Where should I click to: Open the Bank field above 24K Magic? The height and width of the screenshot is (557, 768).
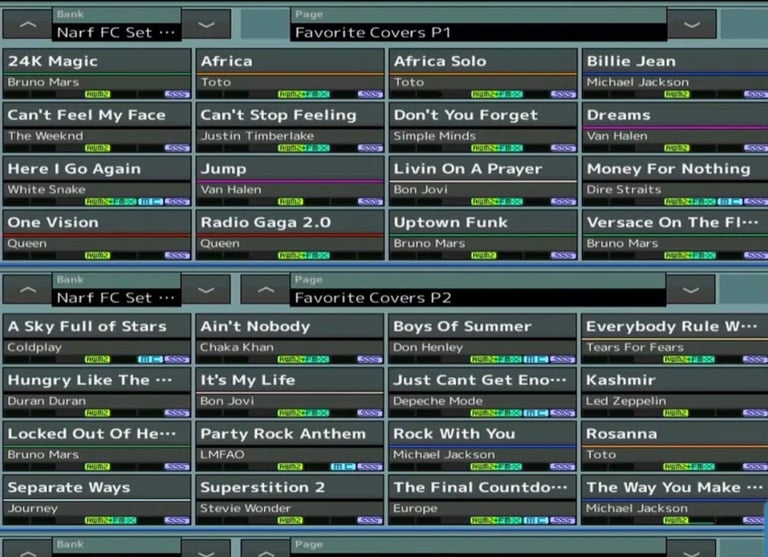click(117, 24)
